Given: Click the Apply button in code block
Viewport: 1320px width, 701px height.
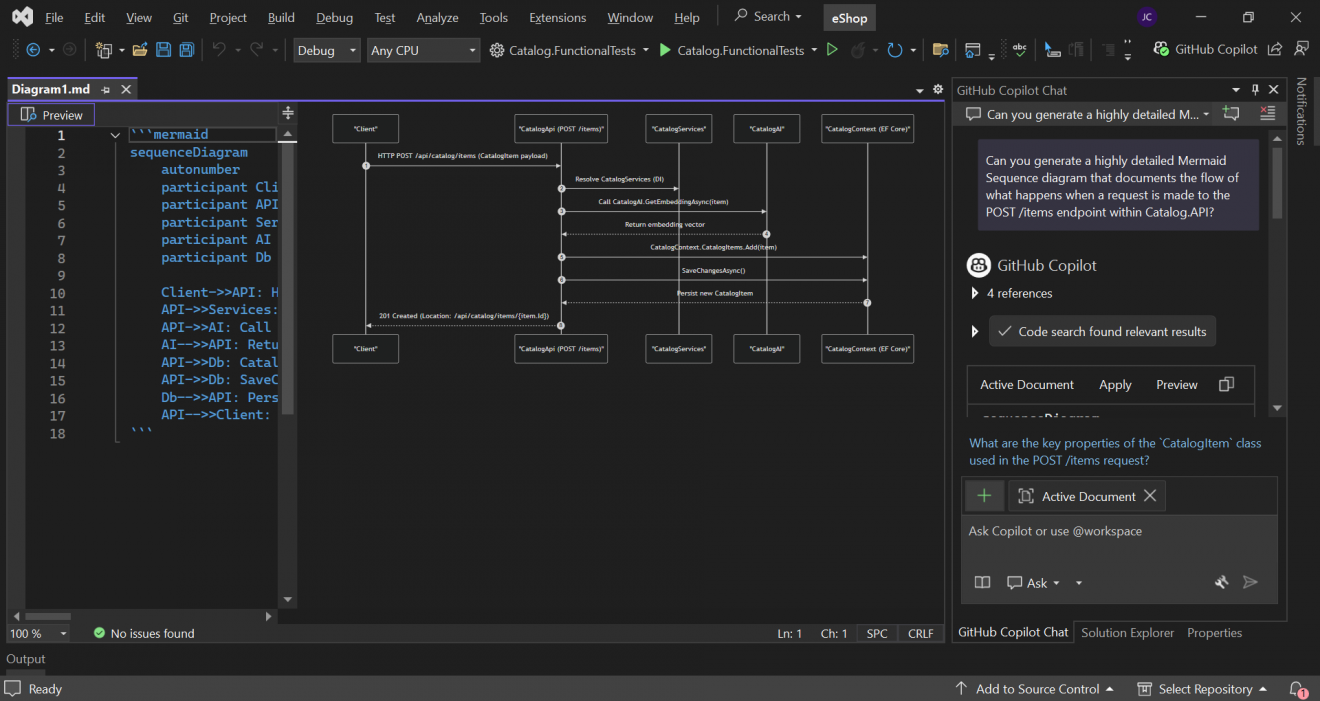Looking at the screenshot, I should pos(1115,385).
